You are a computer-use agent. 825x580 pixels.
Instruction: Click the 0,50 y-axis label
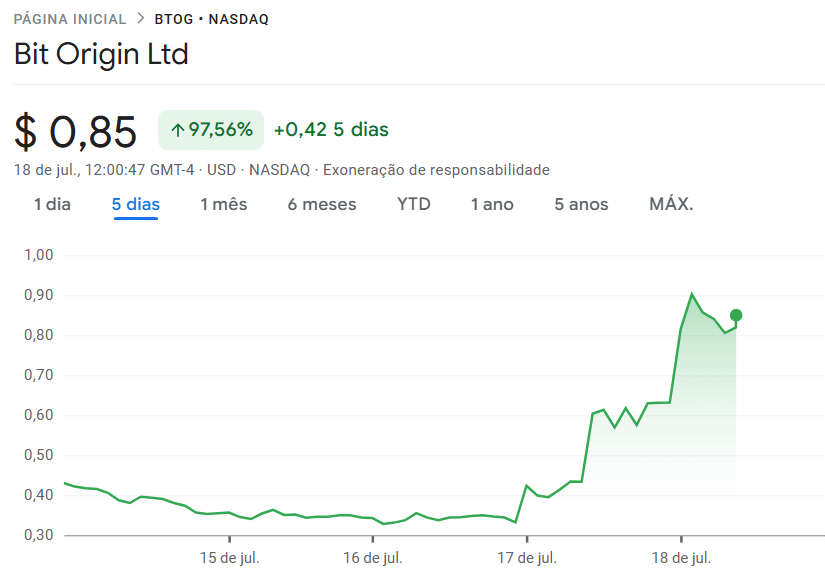pos(39,455)
